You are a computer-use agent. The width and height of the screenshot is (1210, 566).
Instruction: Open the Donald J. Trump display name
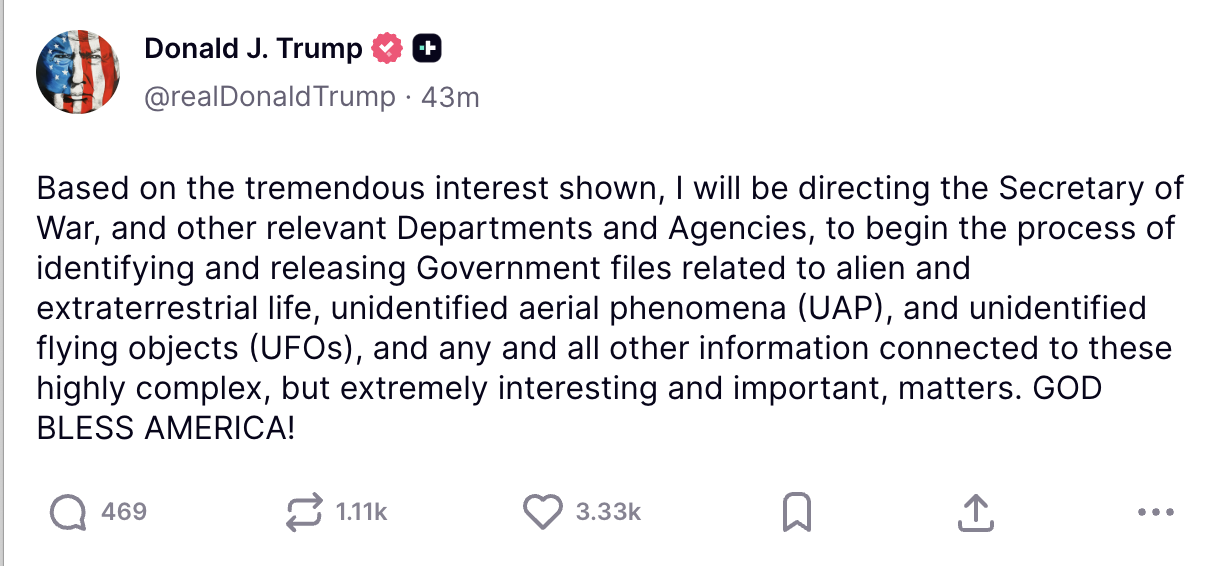pyautogui.click(x=253, y=48)
